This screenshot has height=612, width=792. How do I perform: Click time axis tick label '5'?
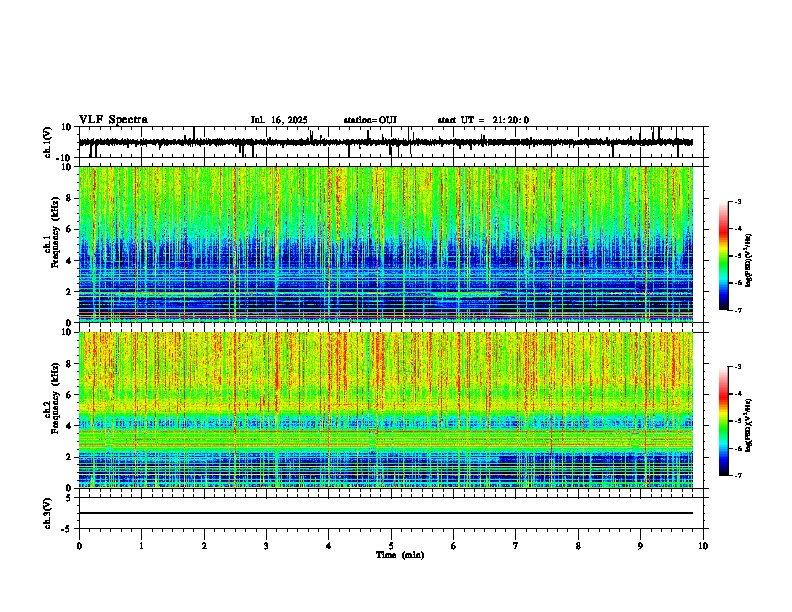point(391,546)
